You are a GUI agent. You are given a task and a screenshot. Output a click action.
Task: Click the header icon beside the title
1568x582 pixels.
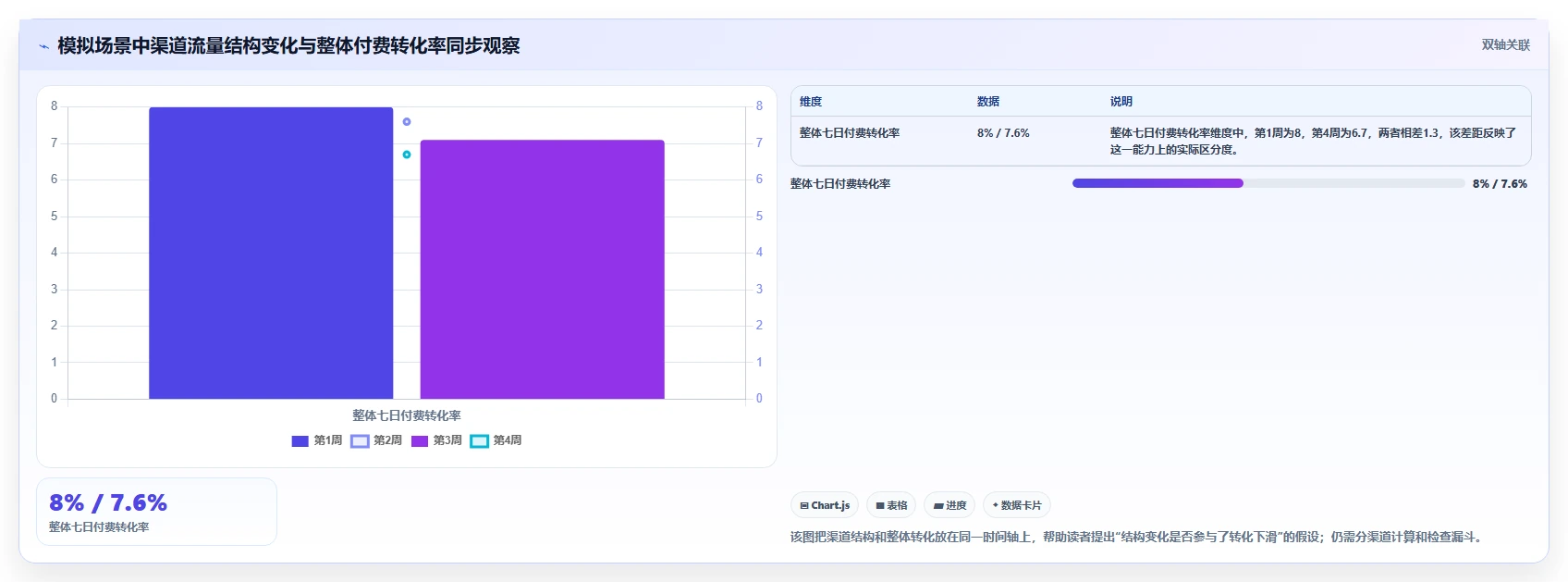[x=43, y=46]
